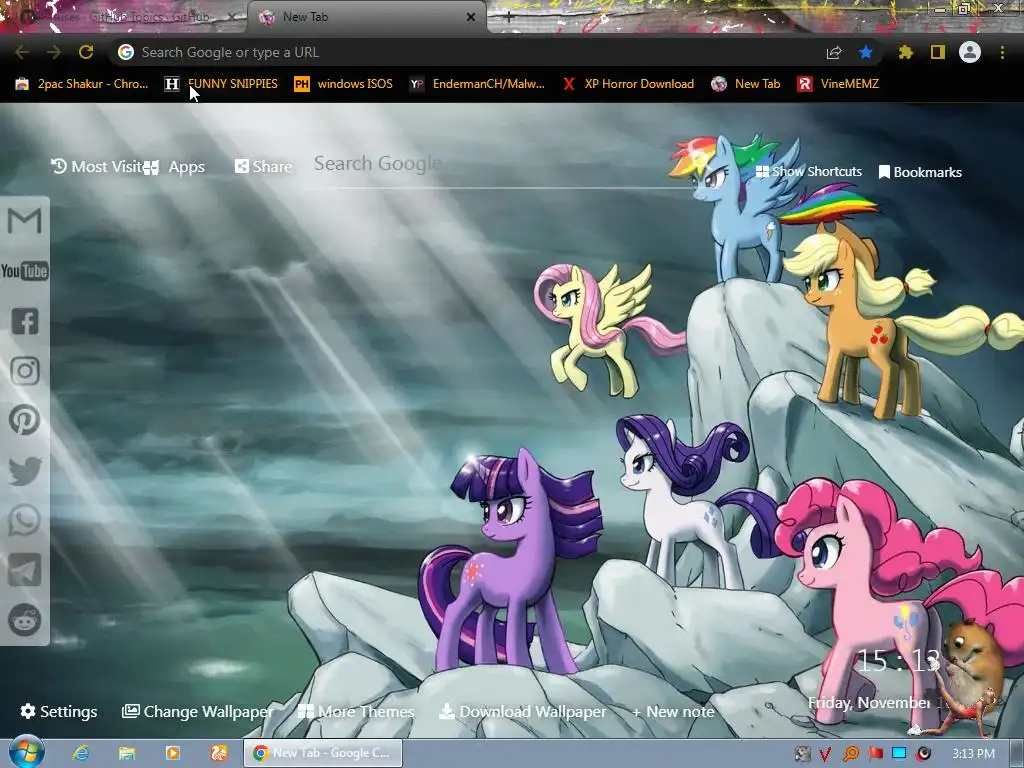Click the taskbar clock 3:13 PM

973,754
